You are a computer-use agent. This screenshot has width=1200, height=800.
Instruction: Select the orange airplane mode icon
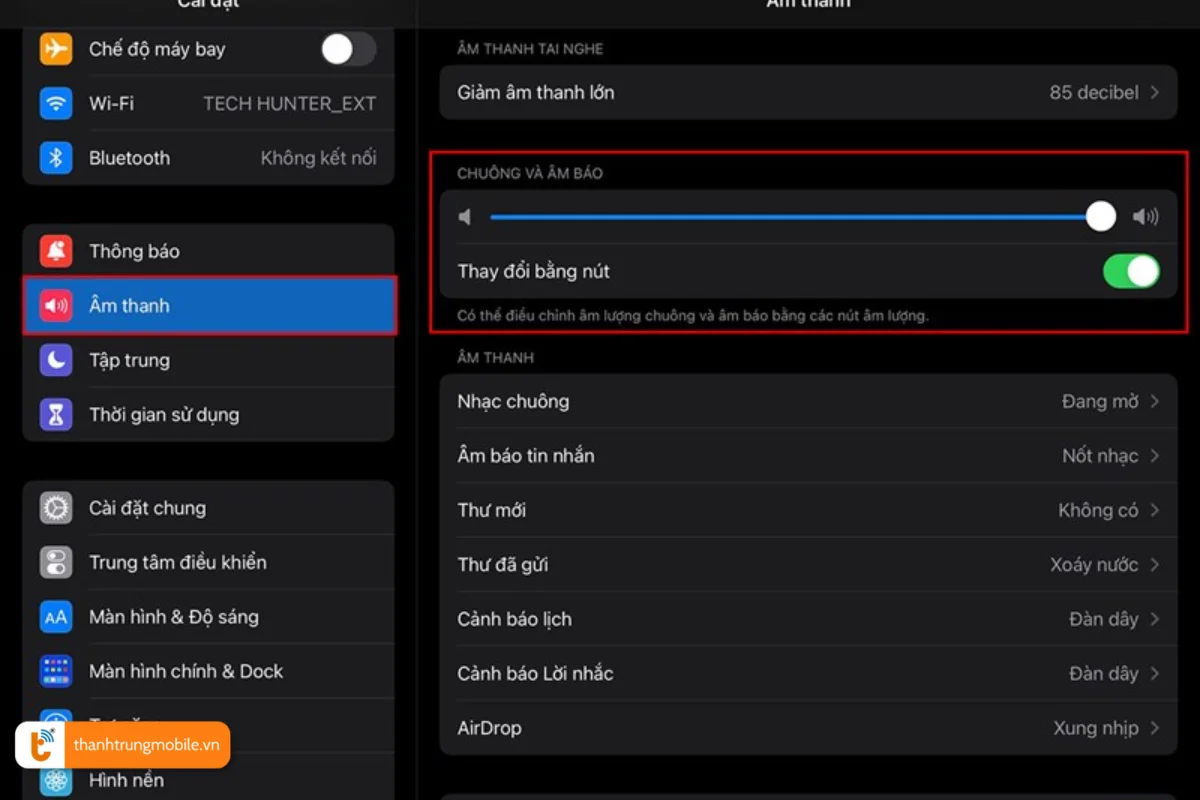(x=55, y=48)
